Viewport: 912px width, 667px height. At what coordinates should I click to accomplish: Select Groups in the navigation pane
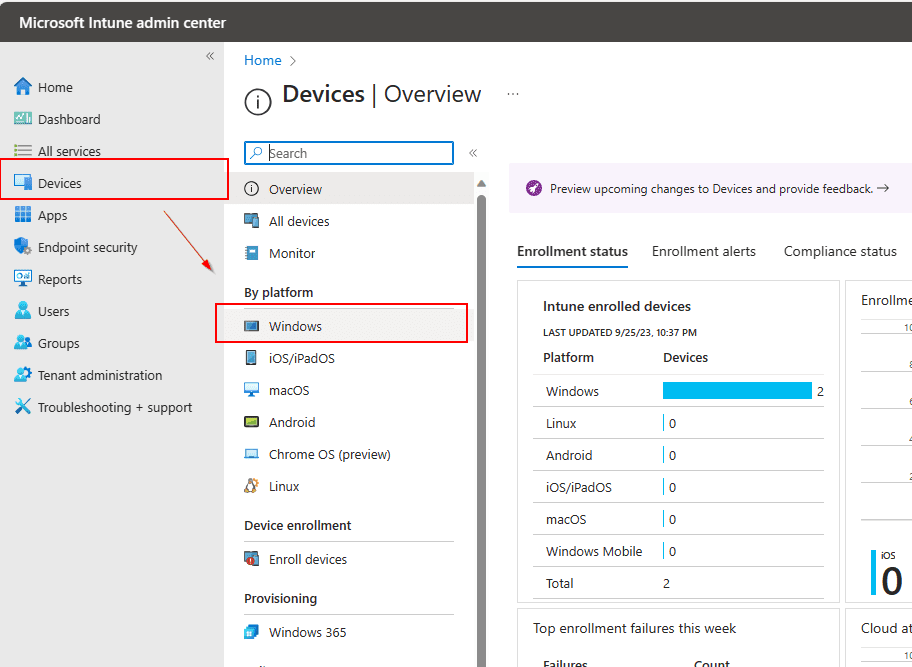pos(59,343)
